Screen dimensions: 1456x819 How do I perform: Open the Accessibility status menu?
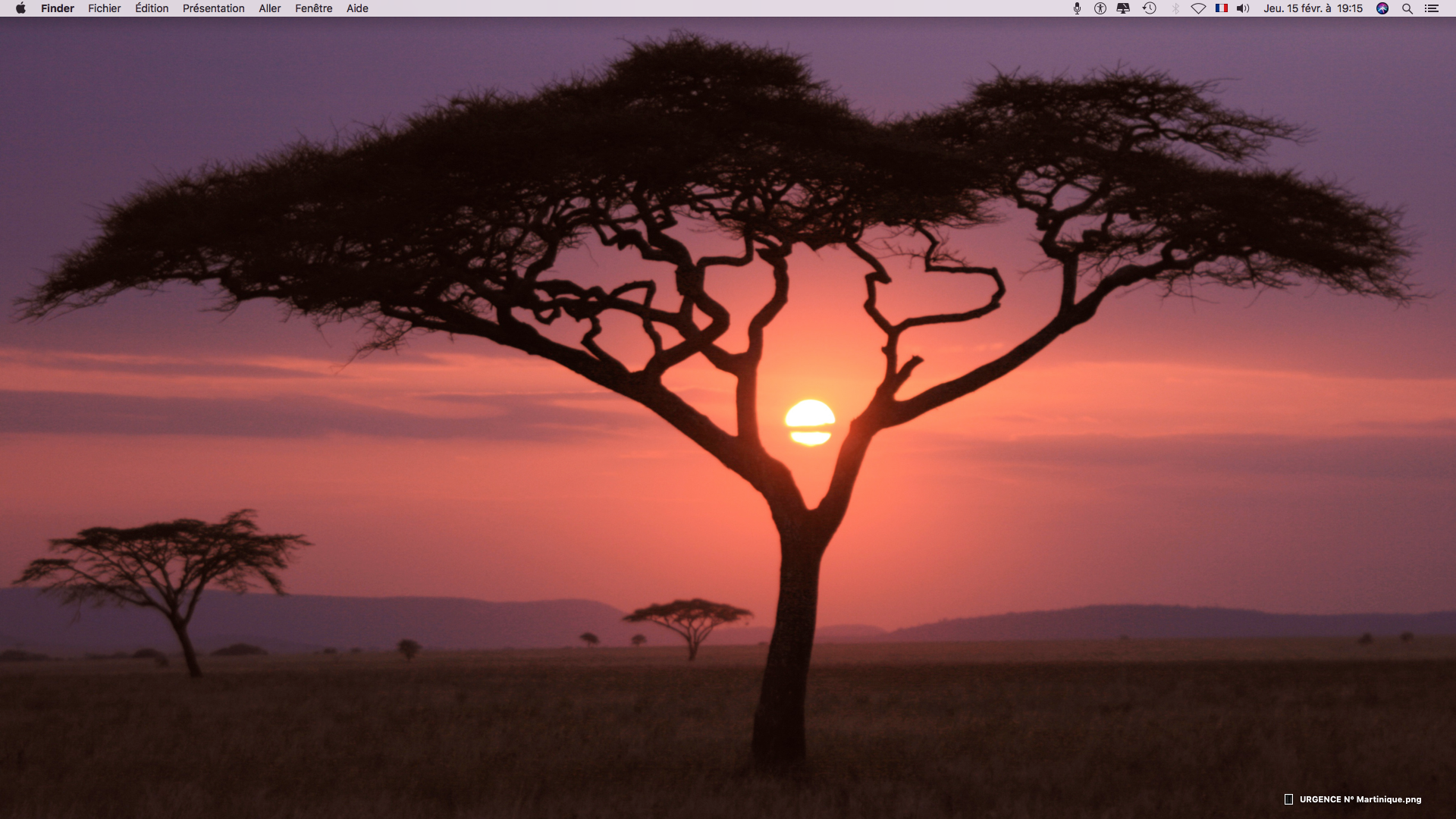(1100, 8)
